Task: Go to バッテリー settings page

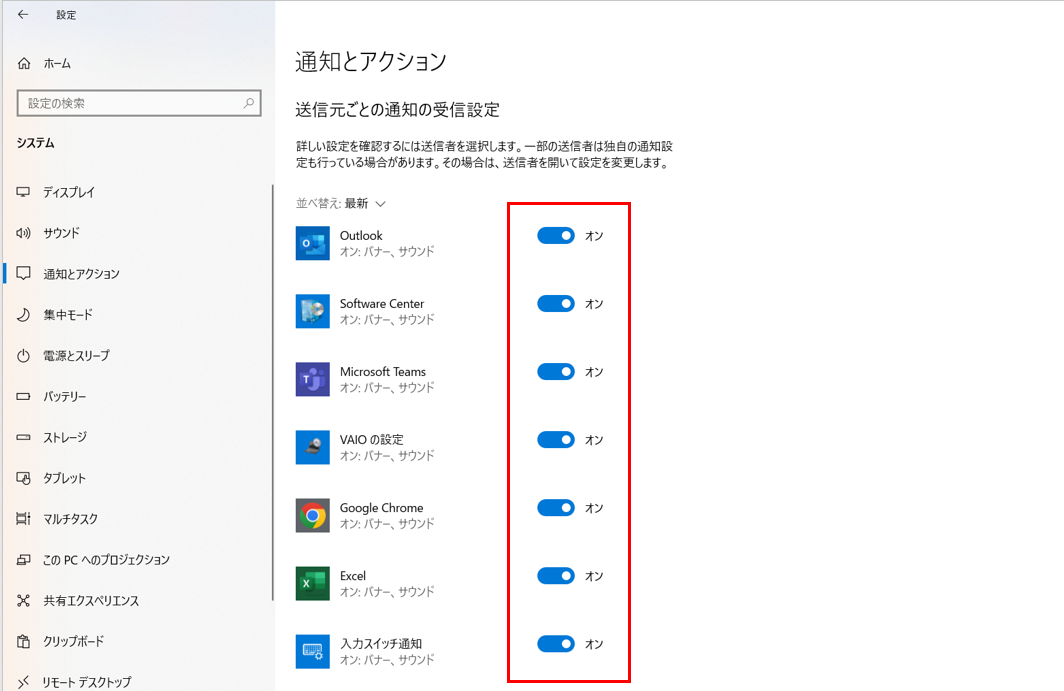Action: pos(64,396)
